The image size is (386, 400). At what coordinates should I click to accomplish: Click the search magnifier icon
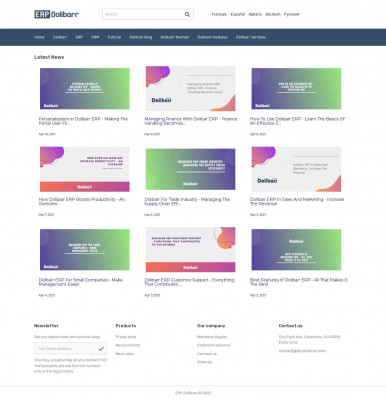[x=187, y=14]
